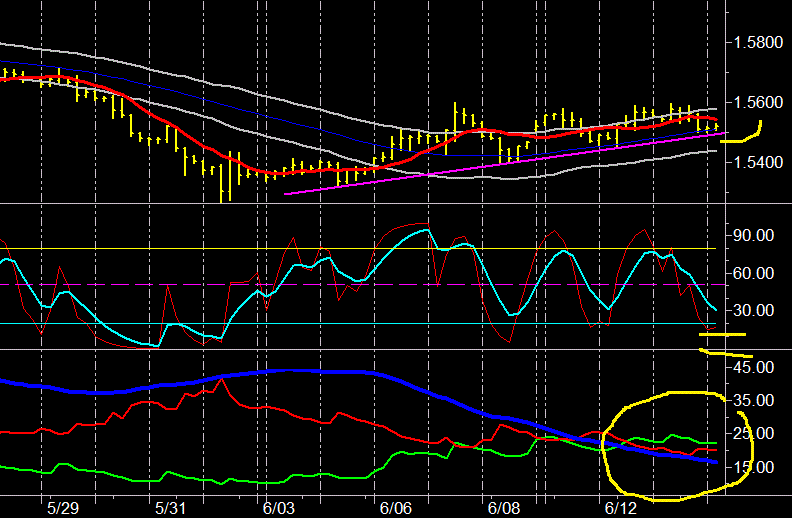The width and height of the screenshot is (792, 518).
Task: Select the 5/29 date label
Action: 63,508
